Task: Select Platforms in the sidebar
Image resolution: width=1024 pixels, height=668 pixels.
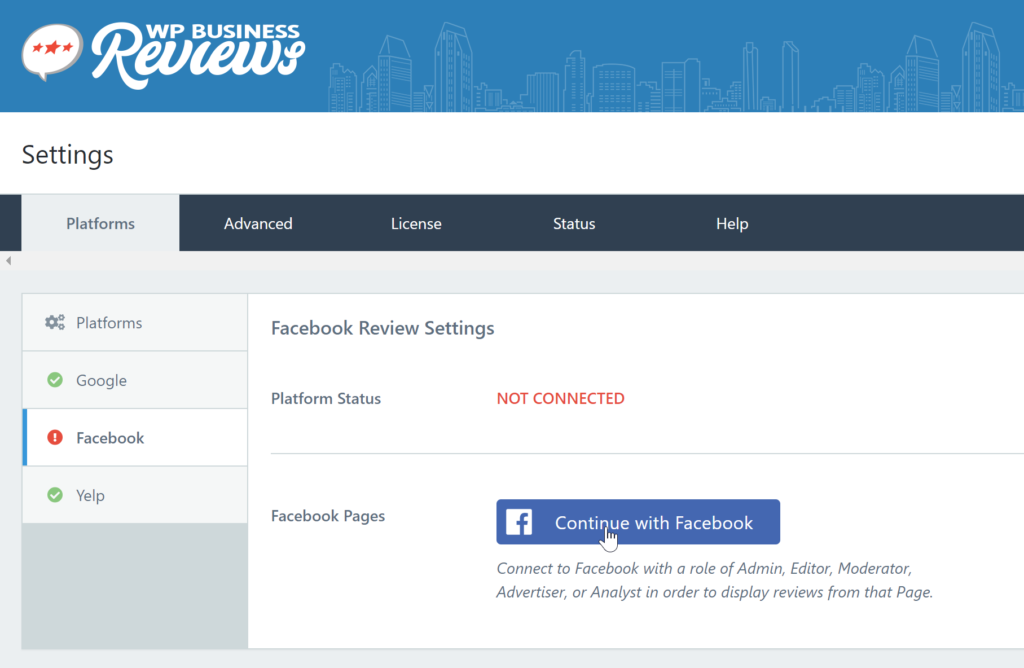Action: (135, 323)
